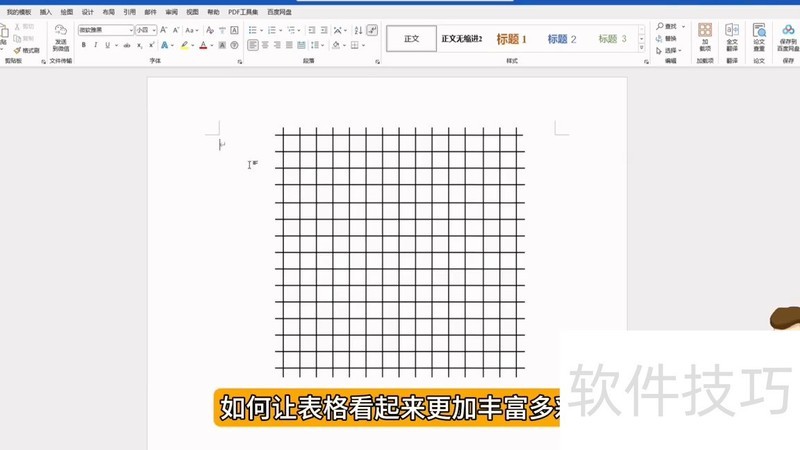800x450 pixels.
Task: Open the 百度网盘 tab
Action: click(x=279, y=12)
